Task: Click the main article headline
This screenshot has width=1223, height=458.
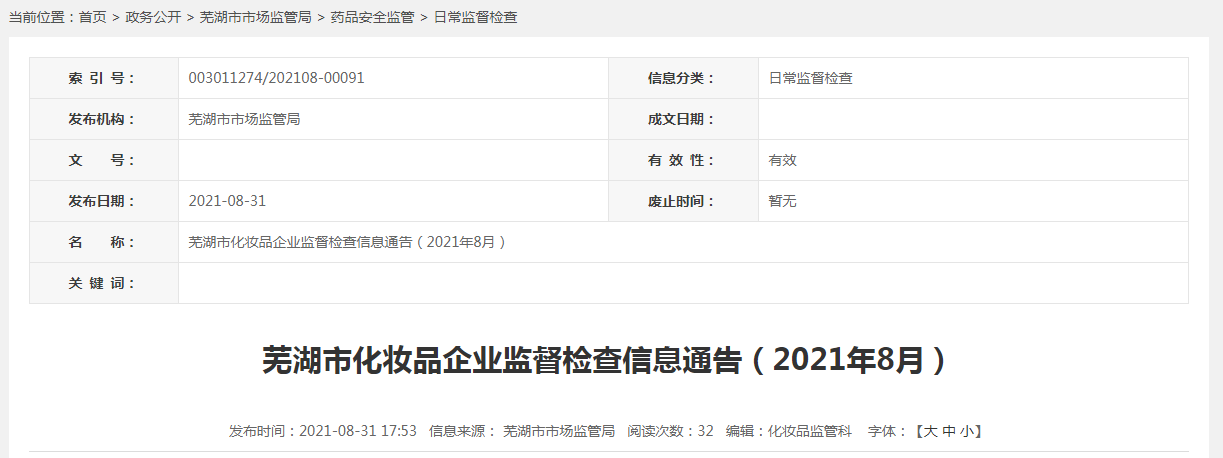Action: [x=604, y=360]
